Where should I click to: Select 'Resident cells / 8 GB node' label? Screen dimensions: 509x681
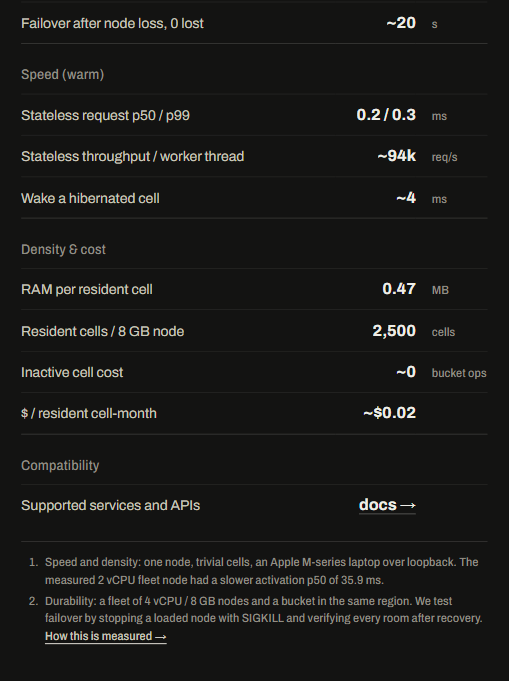(102, 331)
